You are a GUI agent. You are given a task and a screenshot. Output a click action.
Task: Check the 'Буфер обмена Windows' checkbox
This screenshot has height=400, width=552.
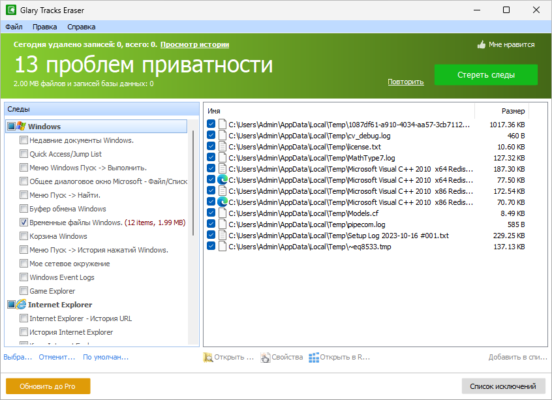pyautogui.click(x=24, y=208)
